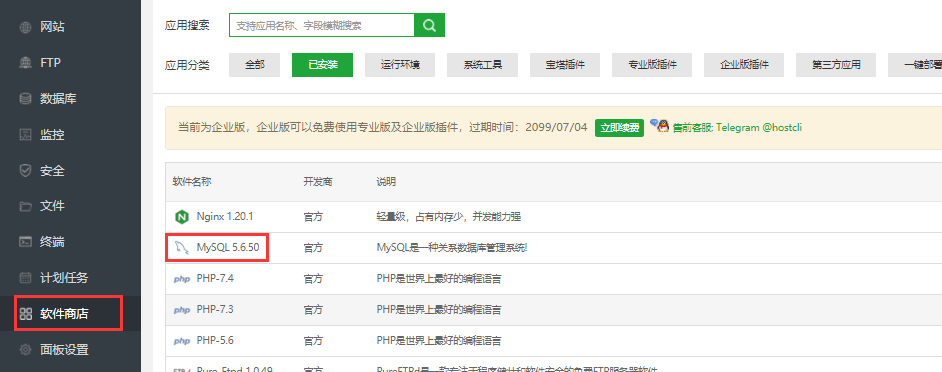The height and width of the screenshot is (372, 942).
Task: Open MySQL 5.6.50 software entry
Action: [228, 248]
